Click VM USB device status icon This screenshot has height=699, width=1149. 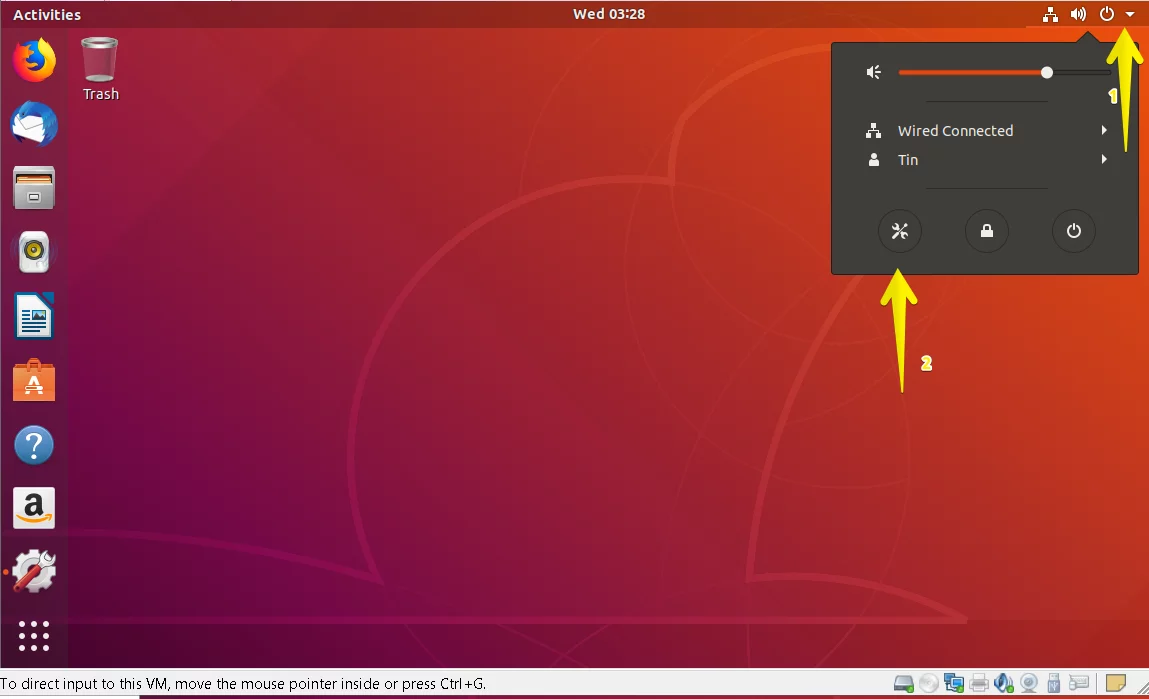(1054, 684)
